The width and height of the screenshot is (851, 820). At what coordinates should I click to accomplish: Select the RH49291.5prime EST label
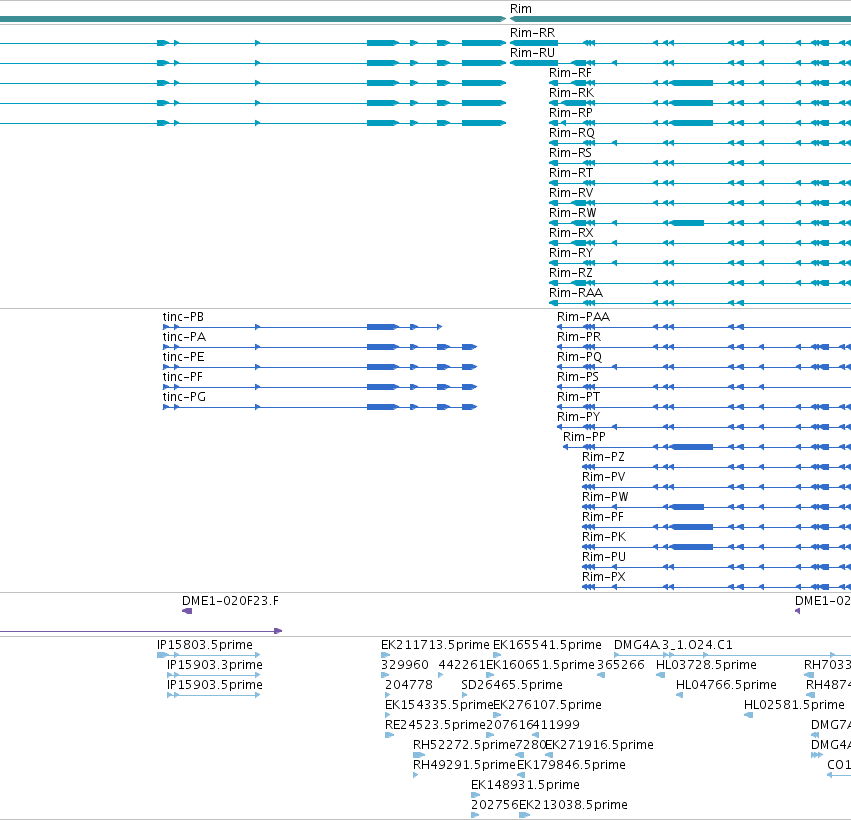pos(464,766)
